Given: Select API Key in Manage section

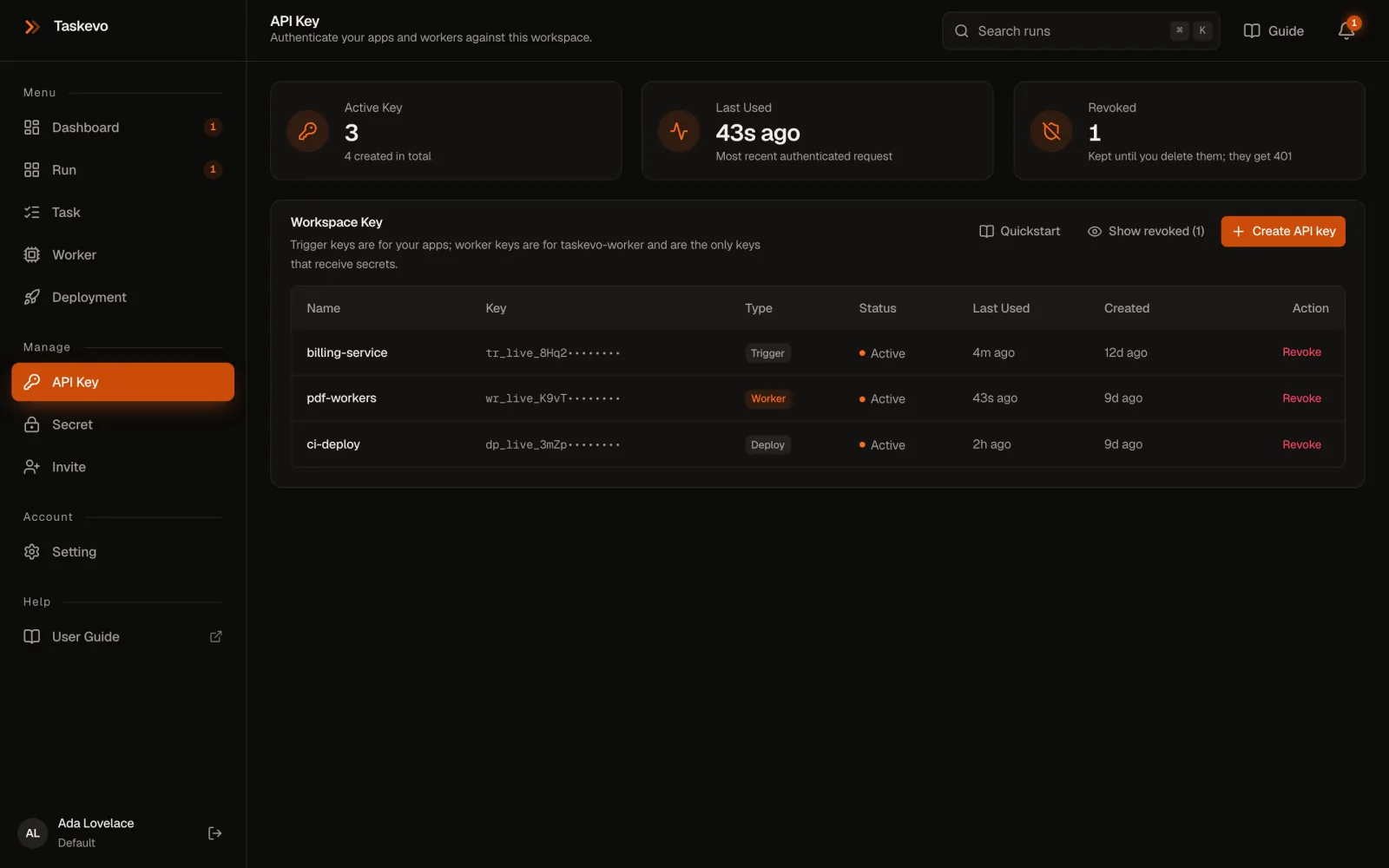Looking at the screenshot, I should point(122,382).
